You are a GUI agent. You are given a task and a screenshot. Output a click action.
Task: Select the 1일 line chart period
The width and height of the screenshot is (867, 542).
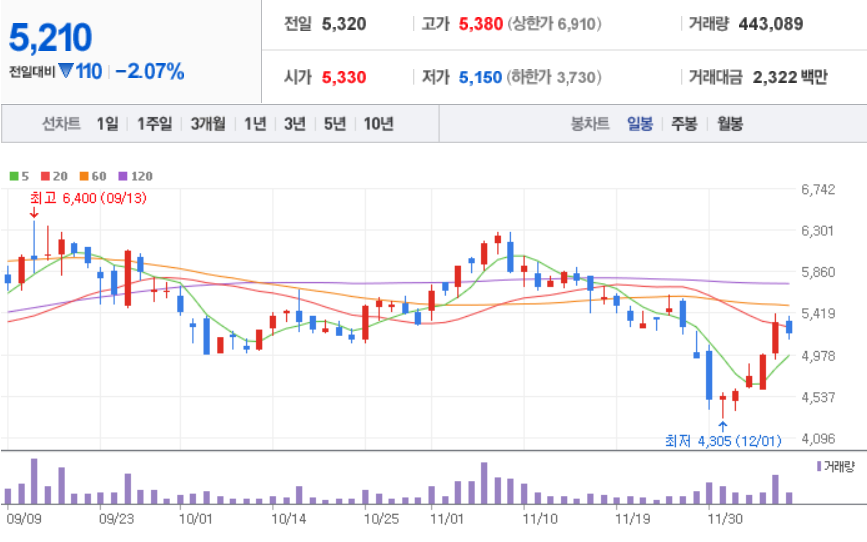coord(107,123)
